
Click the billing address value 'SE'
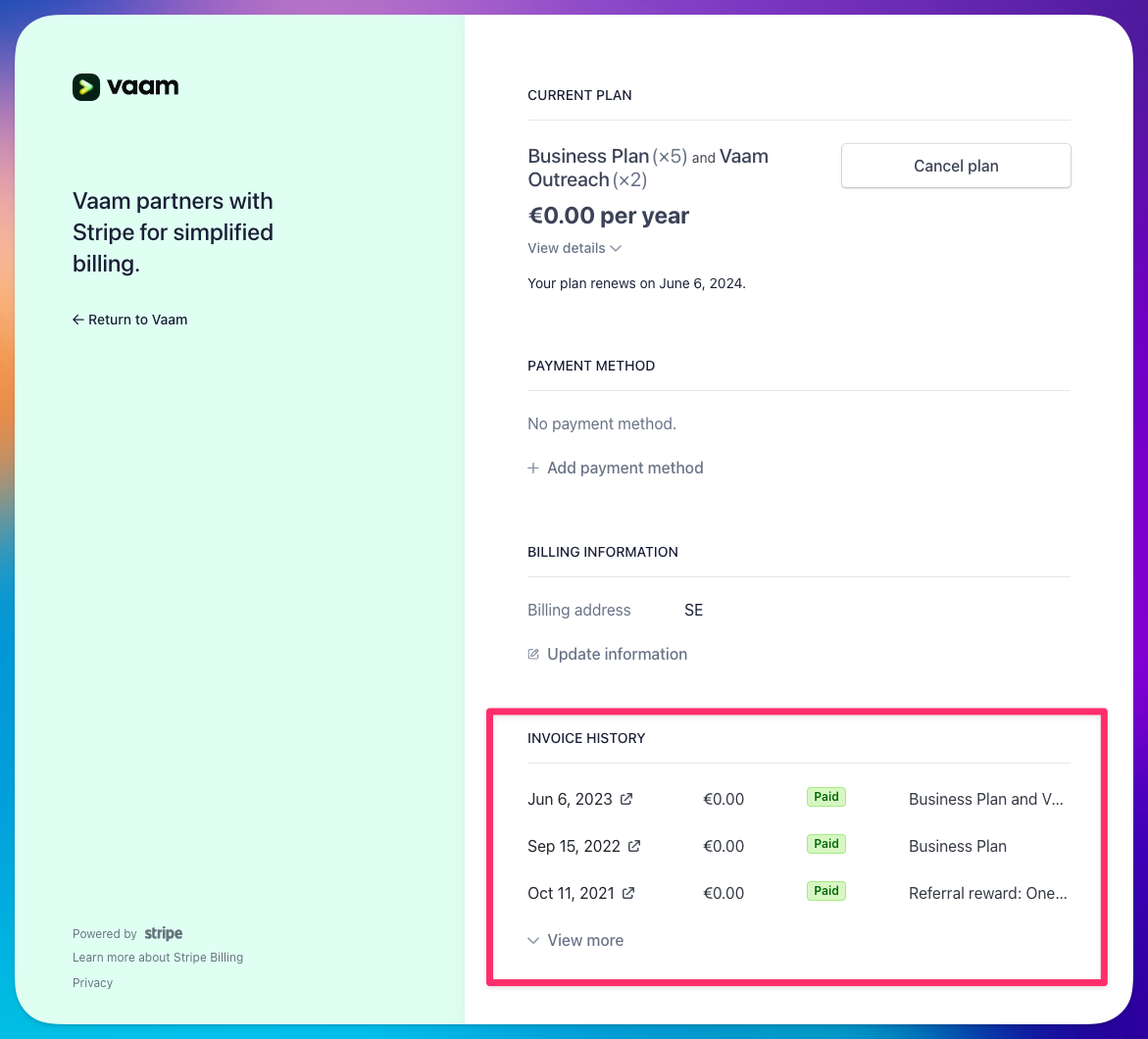(693, 610)
